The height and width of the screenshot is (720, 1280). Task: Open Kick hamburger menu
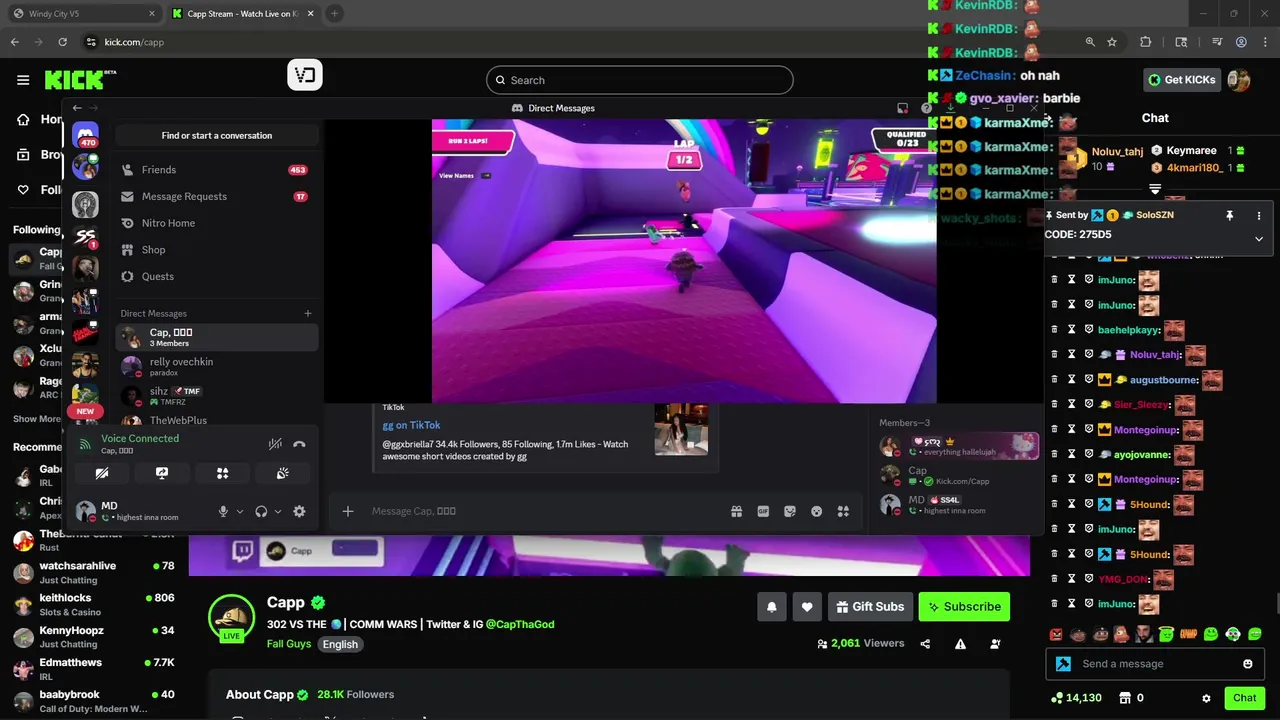click(x=23, y=80)
